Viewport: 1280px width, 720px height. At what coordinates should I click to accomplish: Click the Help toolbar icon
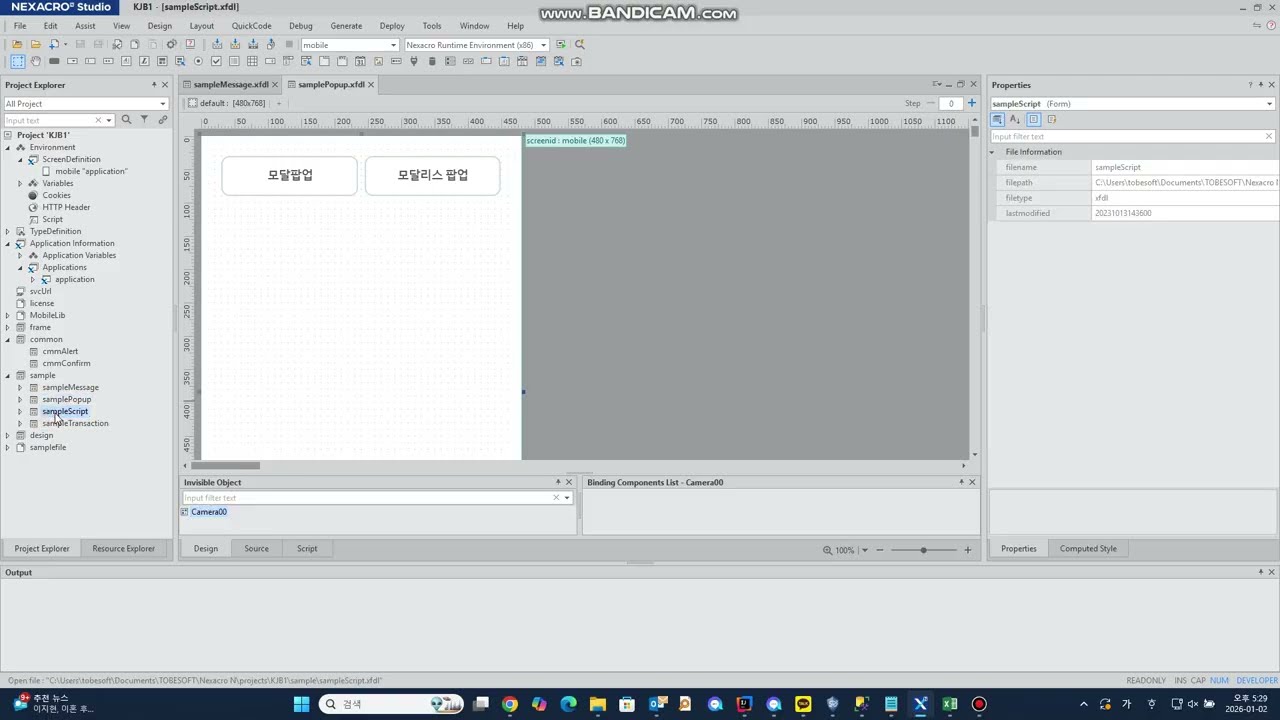[x=190, y=44]
